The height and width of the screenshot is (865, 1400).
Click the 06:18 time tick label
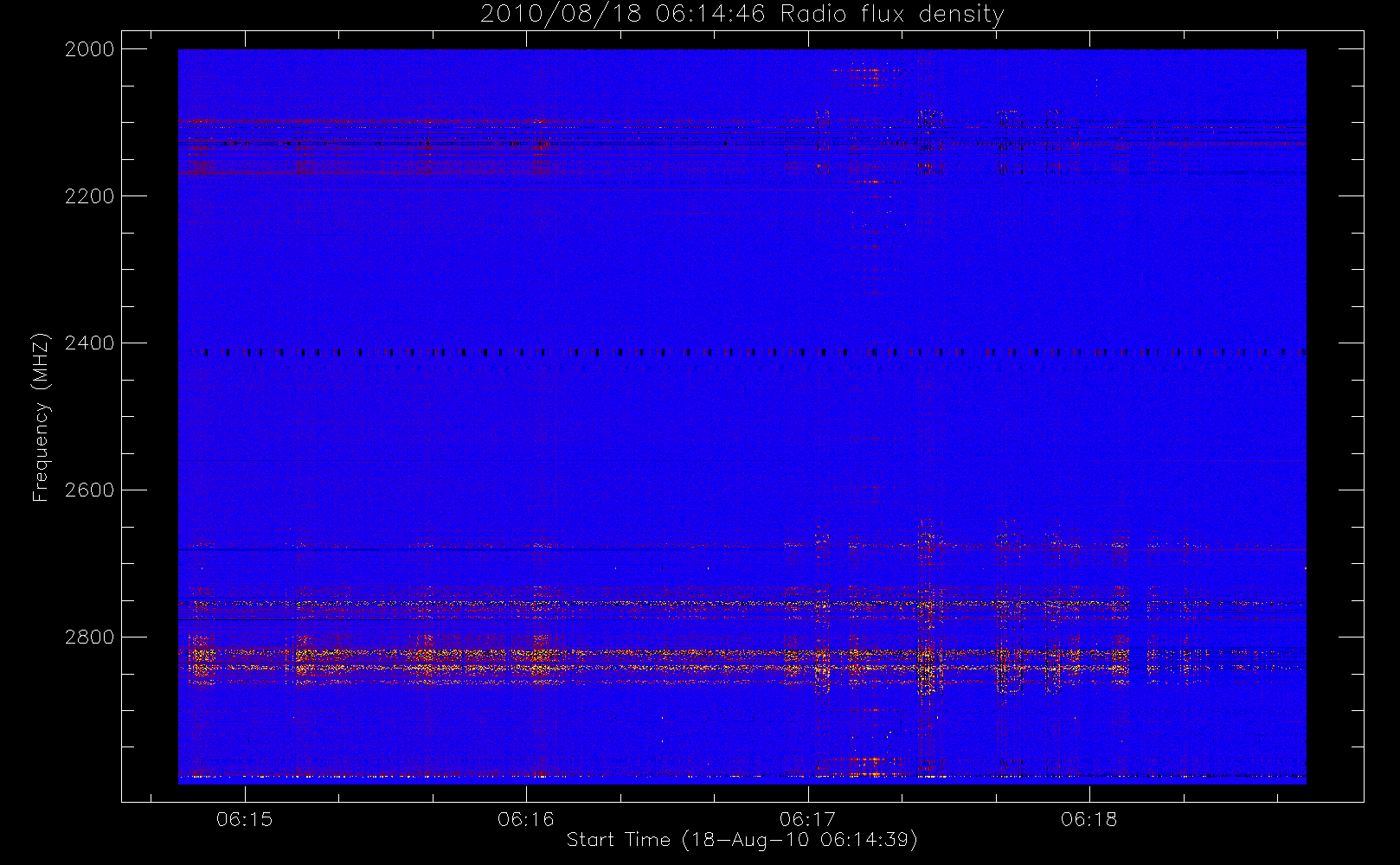(1089, 819)
